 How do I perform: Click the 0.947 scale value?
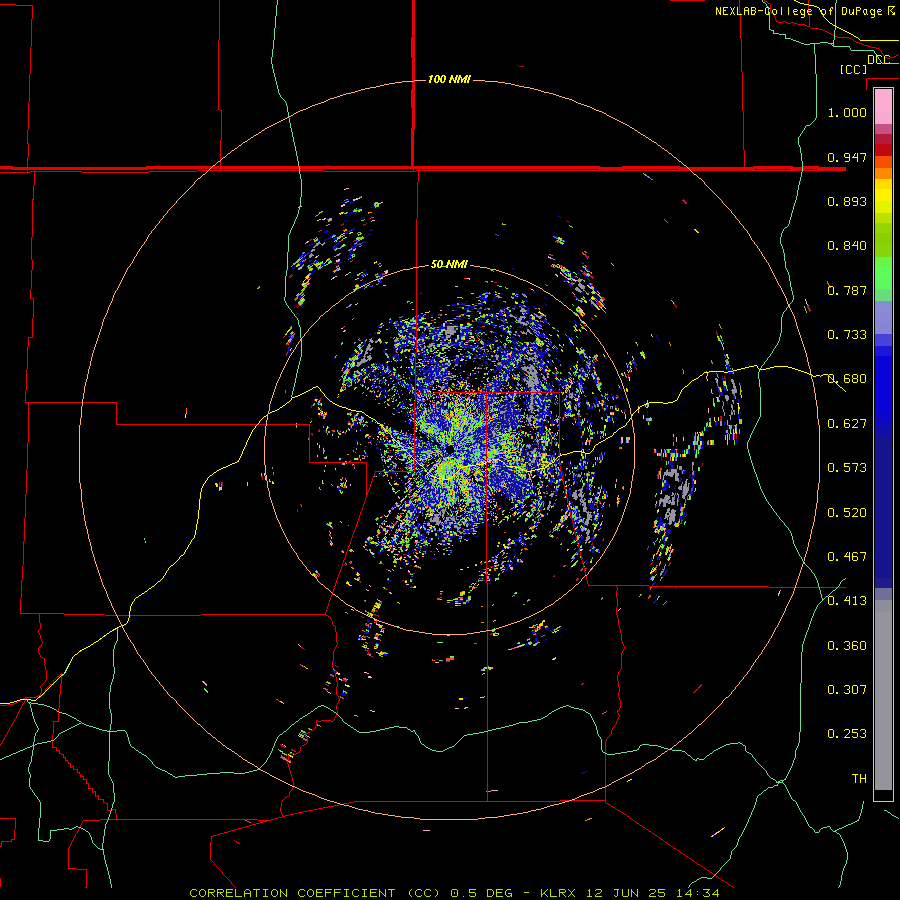847,157
